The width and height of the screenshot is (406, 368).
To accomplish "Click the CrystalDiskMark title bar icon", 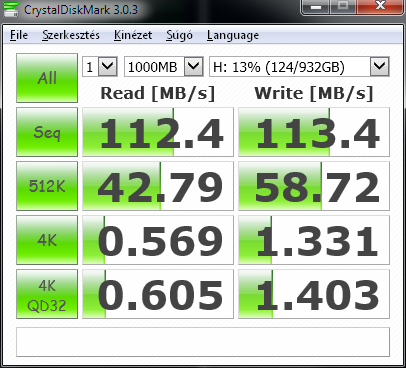I will click(11, 9).
